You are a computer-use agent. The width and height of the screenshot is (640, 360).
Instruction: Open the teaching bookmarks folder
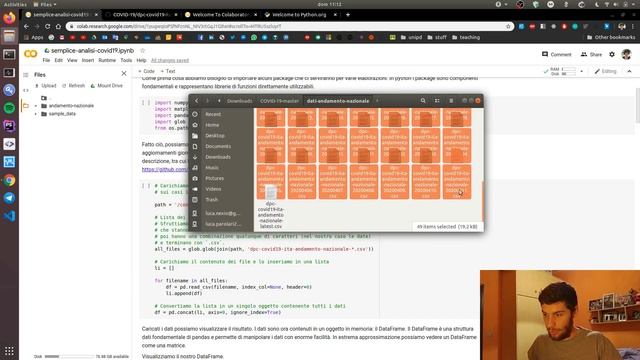tap(466, 37)
